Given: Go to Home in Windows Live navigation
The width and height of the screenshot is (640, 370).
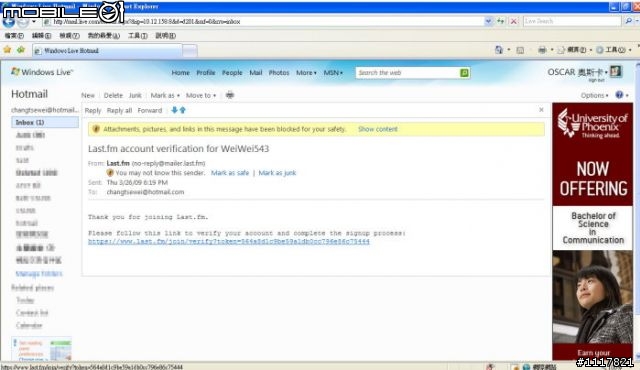Looking at the screenshot, I should click(180, 73).
